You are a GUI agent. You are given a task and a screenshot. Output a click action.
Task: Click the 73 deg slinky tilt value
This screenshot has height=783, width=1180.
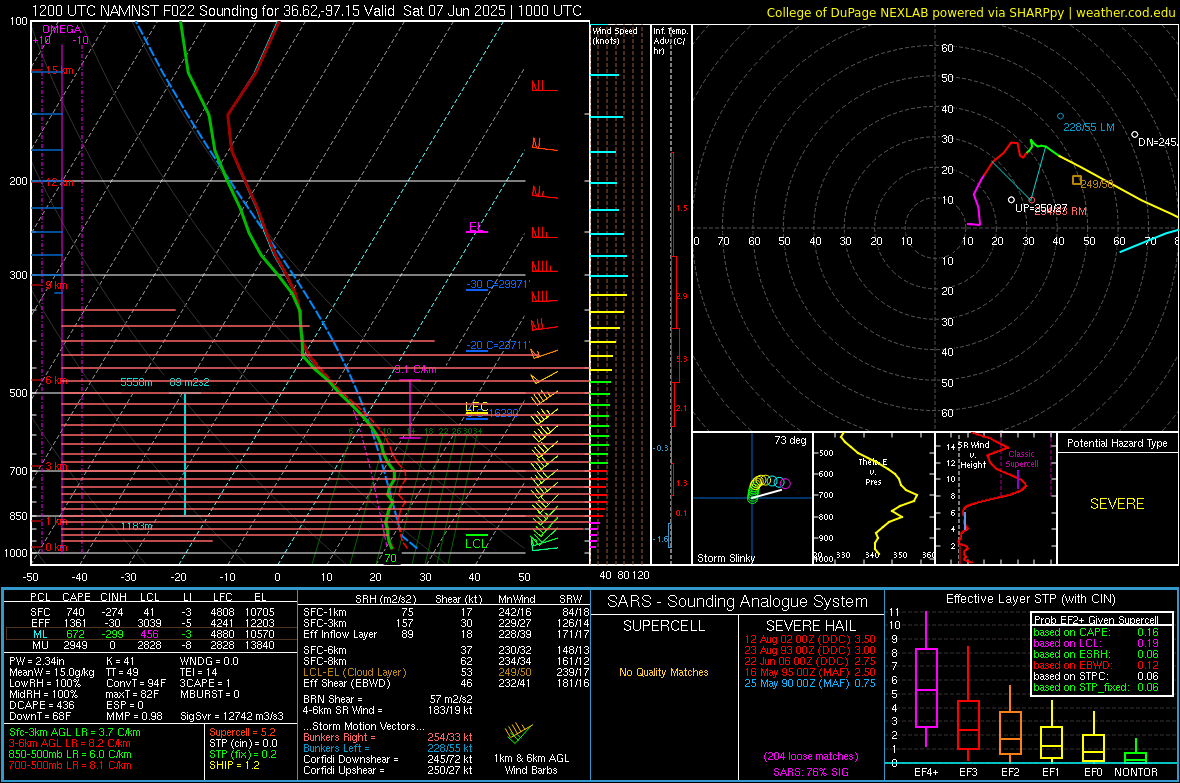click(x=789, y=440)
